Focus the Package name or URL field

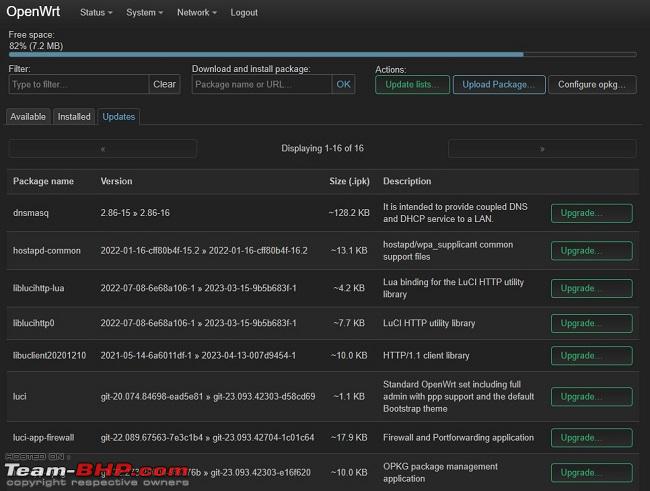click(x=262, y=84)
